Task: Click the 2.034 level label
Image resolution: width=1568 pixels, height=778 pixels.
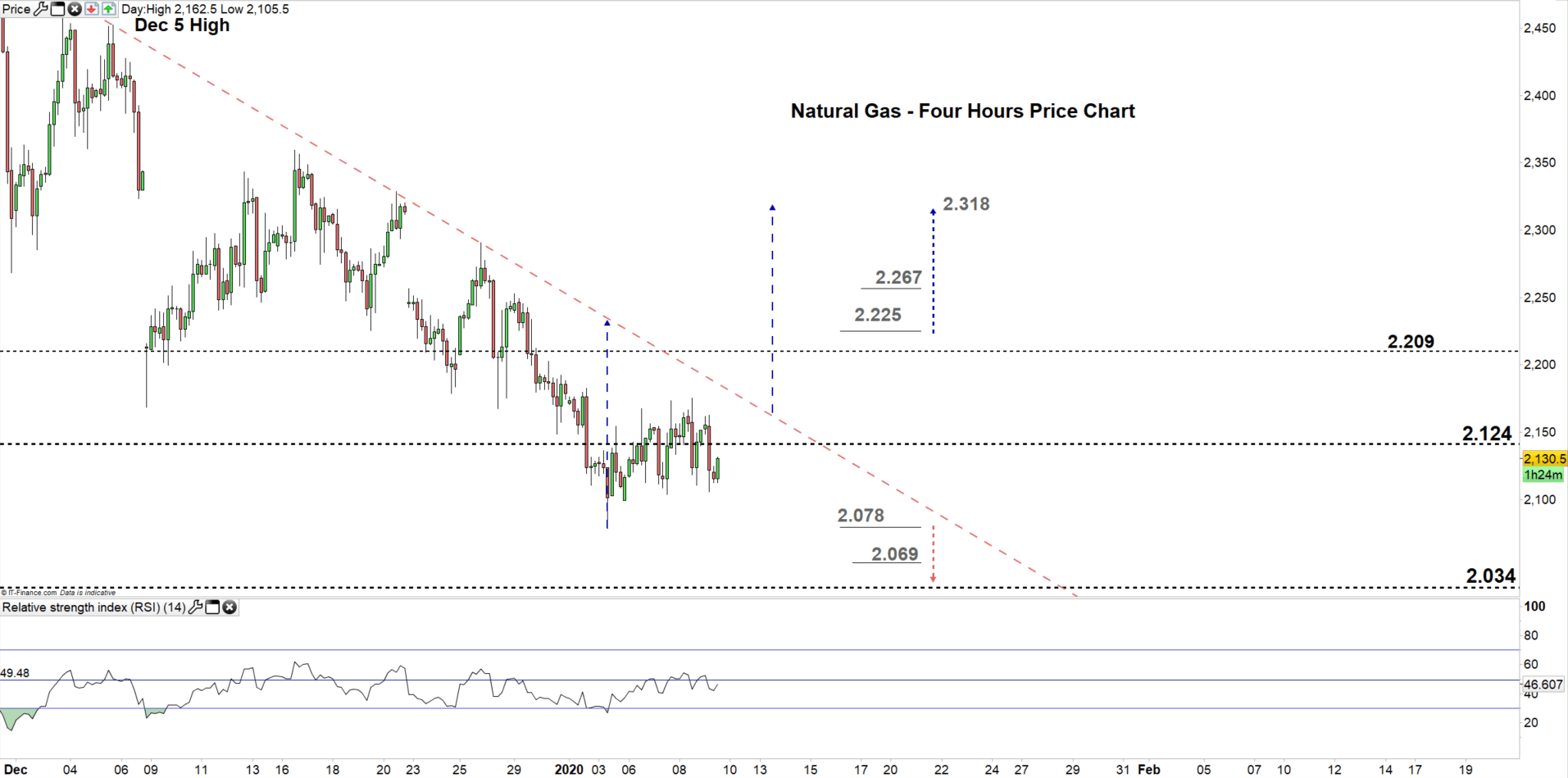Action: pyautogui.click(x=1491, y=576)
